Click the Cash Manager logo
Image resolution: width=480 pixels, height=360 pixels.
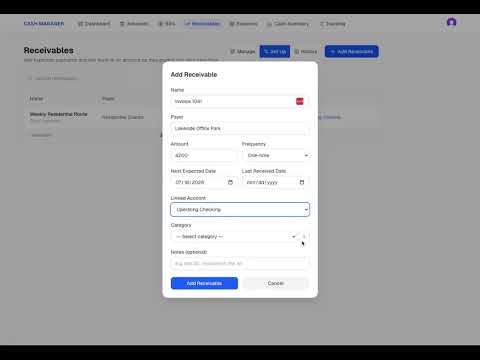click(44, 24)
